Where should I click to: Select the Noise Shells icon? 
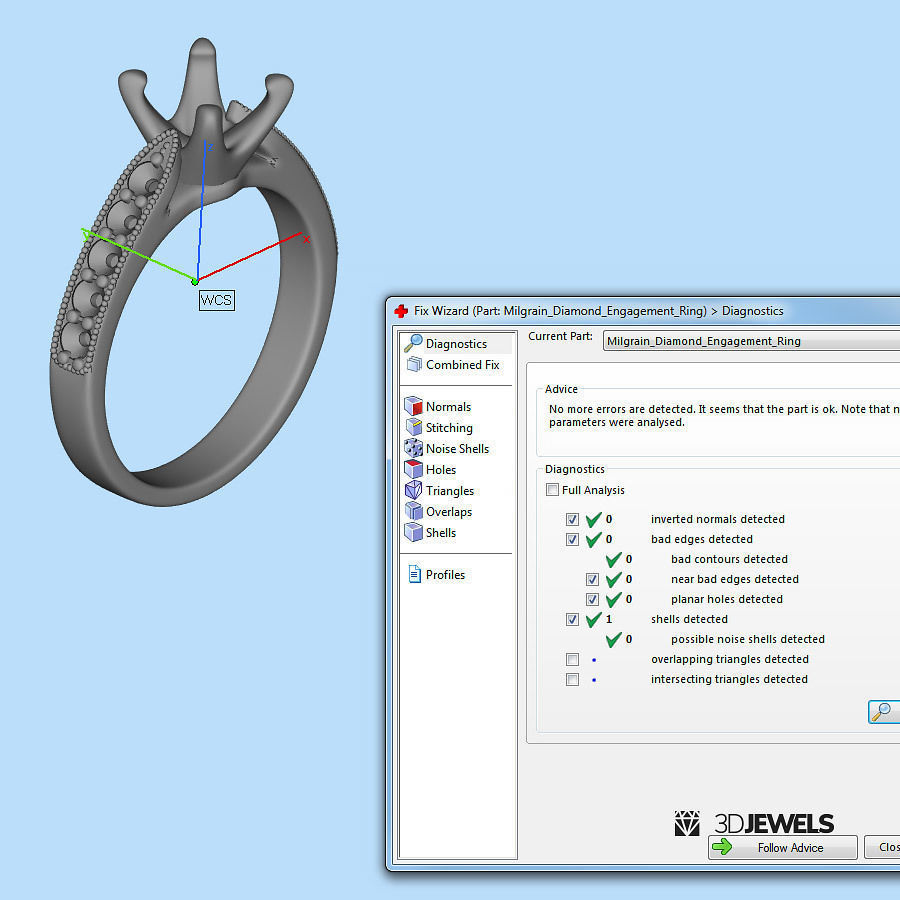tap(413, 448)
